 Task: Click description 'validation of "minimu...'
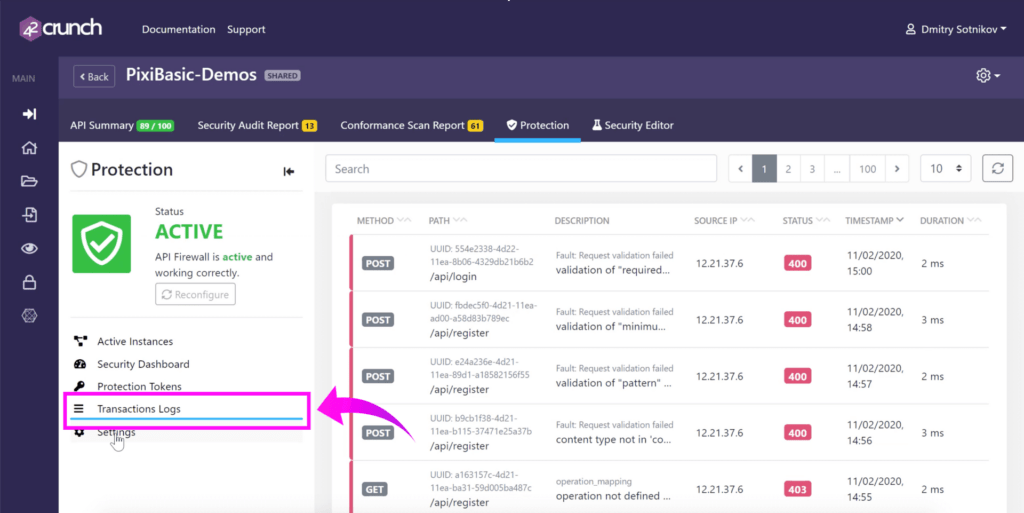click(x=611, y=327)
